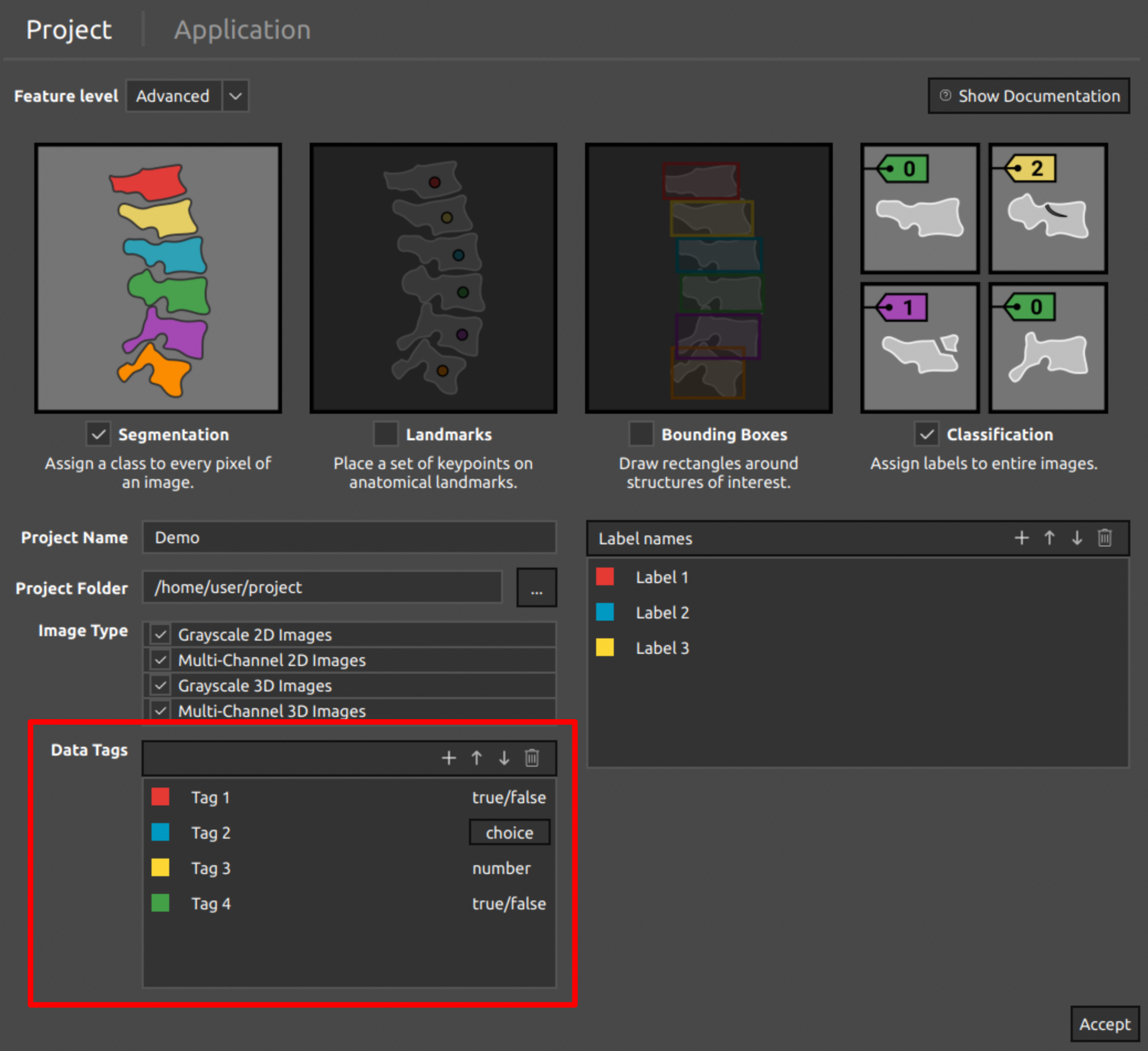Image resolution: width=1148 pixels, height=1051 pixels.
Task: Click the blue color swatch of Label 2
Action: [x=605, y=612]
